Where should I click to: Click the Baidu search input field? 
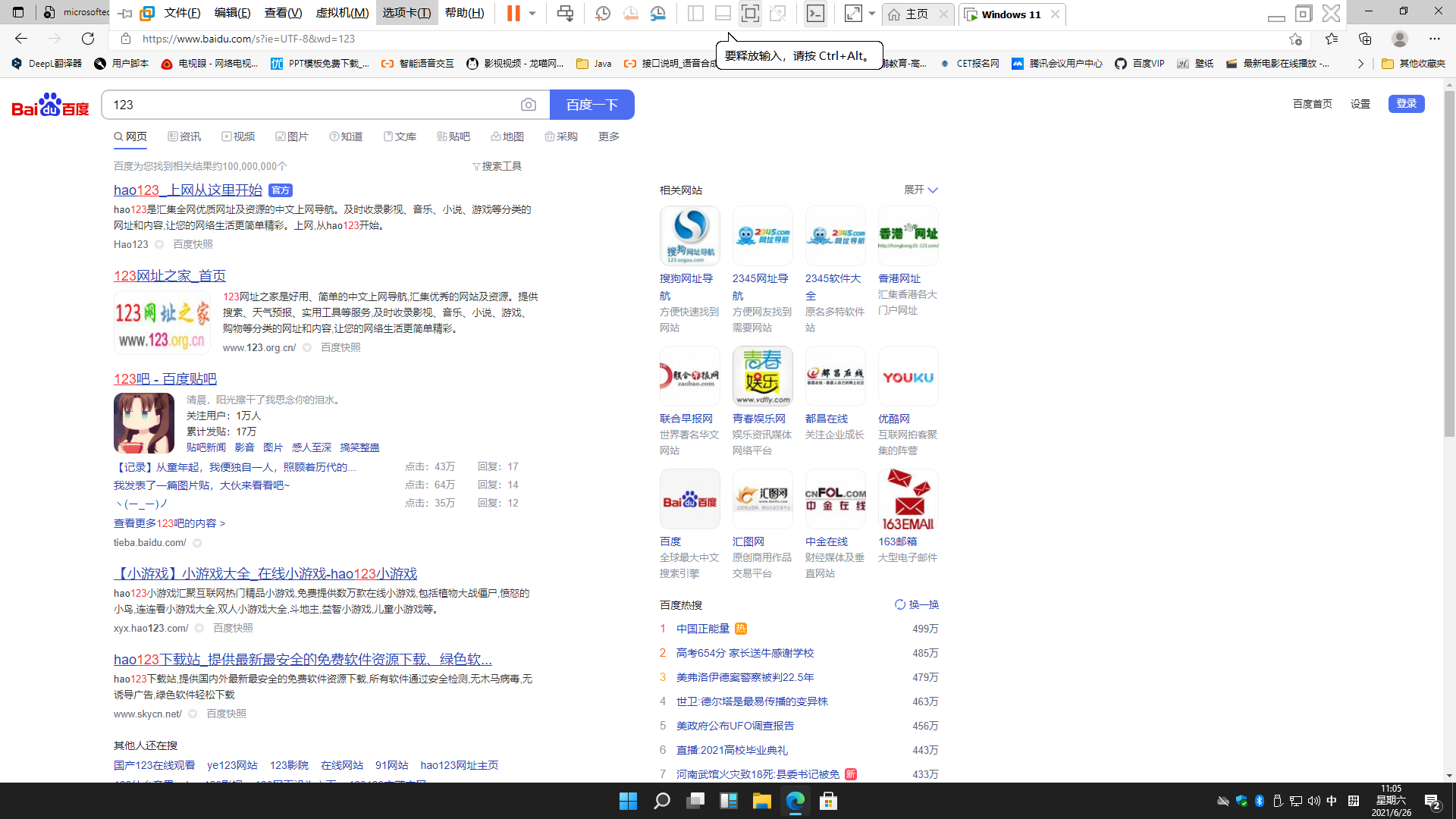point(311,105)
